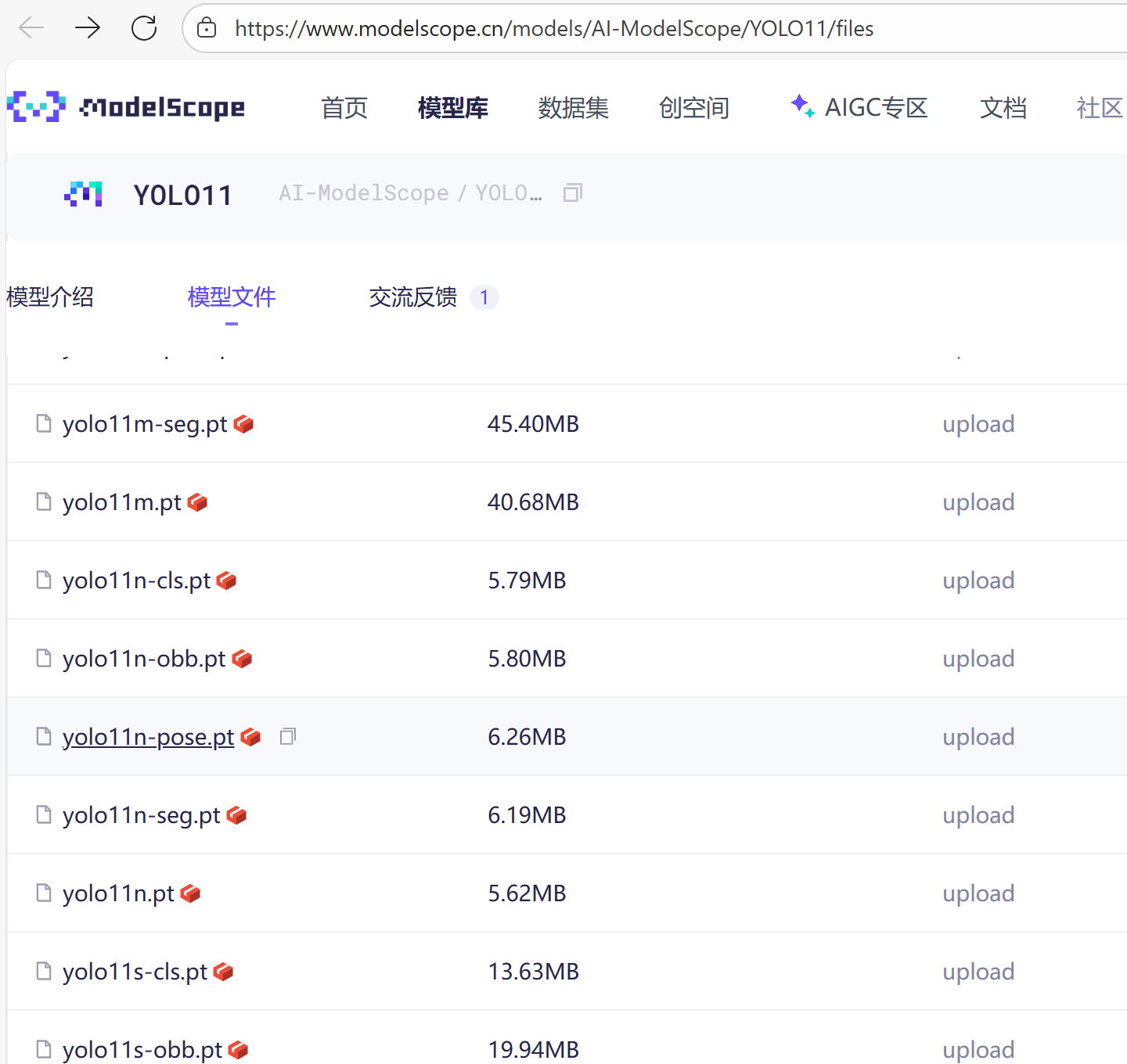Click red LFS cube icon beside yolo11n-obb.pt
Screen dimensions: 1127x1064
click(242, 659)
